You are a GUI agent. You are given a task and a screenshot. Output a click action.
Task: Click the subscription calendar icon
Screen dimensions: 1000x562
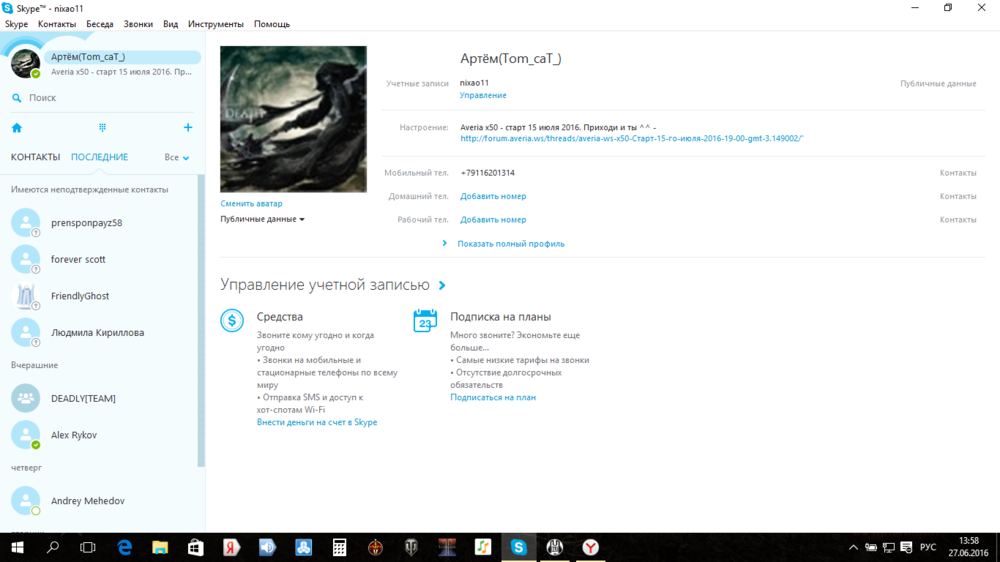(425, 321)
